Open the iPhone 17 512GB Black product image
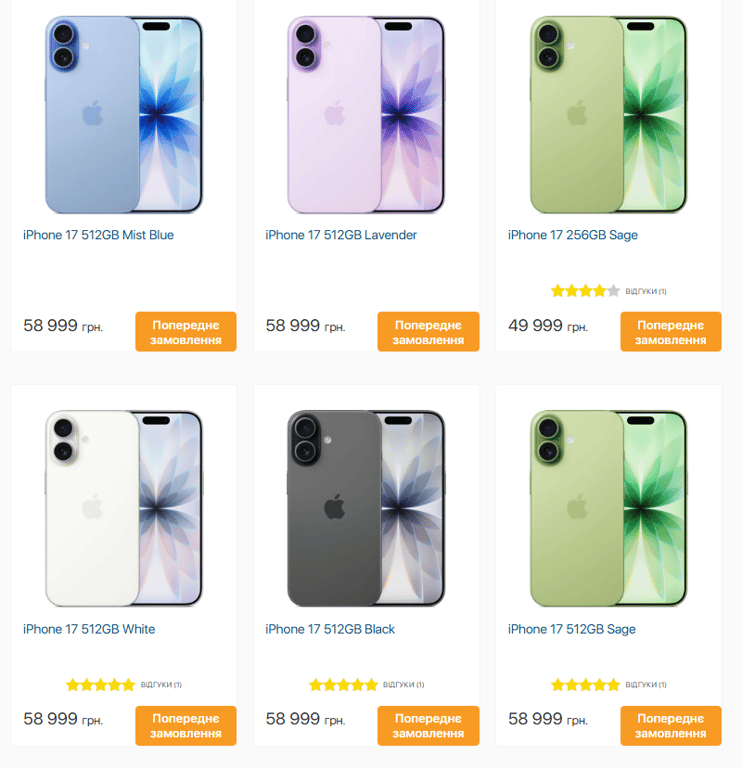The width and height of the screenshot is (742, 768). pyautogui.click(x=366, y=508)
